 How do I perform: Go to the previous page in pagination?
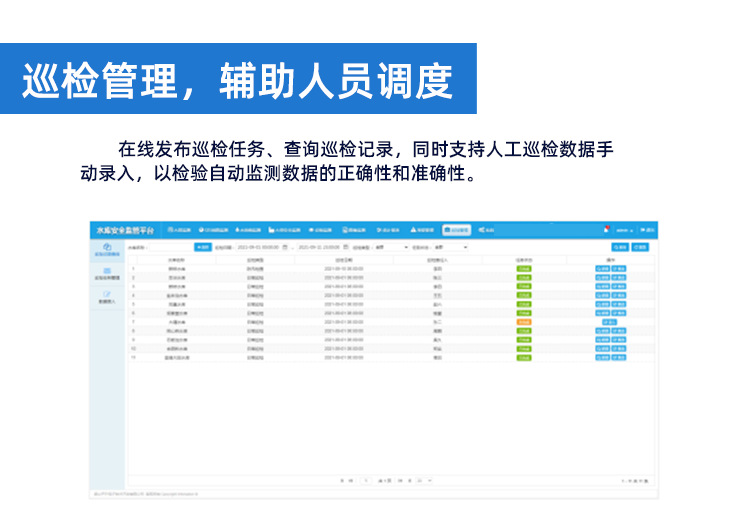[x=351, y=480]
